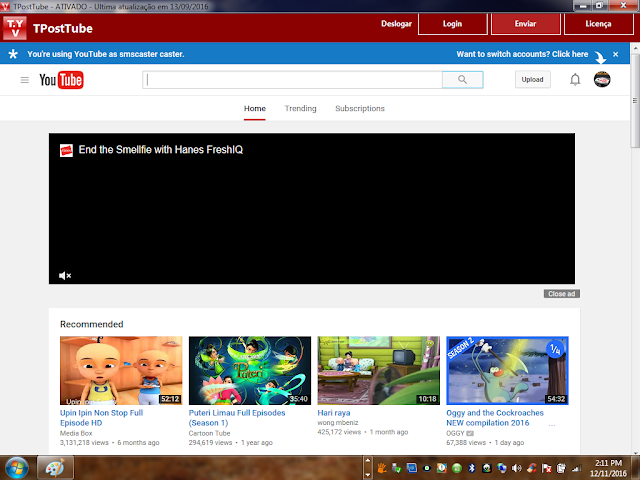The image size is (640, 480).
Task: Dismiss the blue caster banner with X
Action: [616, 54]
